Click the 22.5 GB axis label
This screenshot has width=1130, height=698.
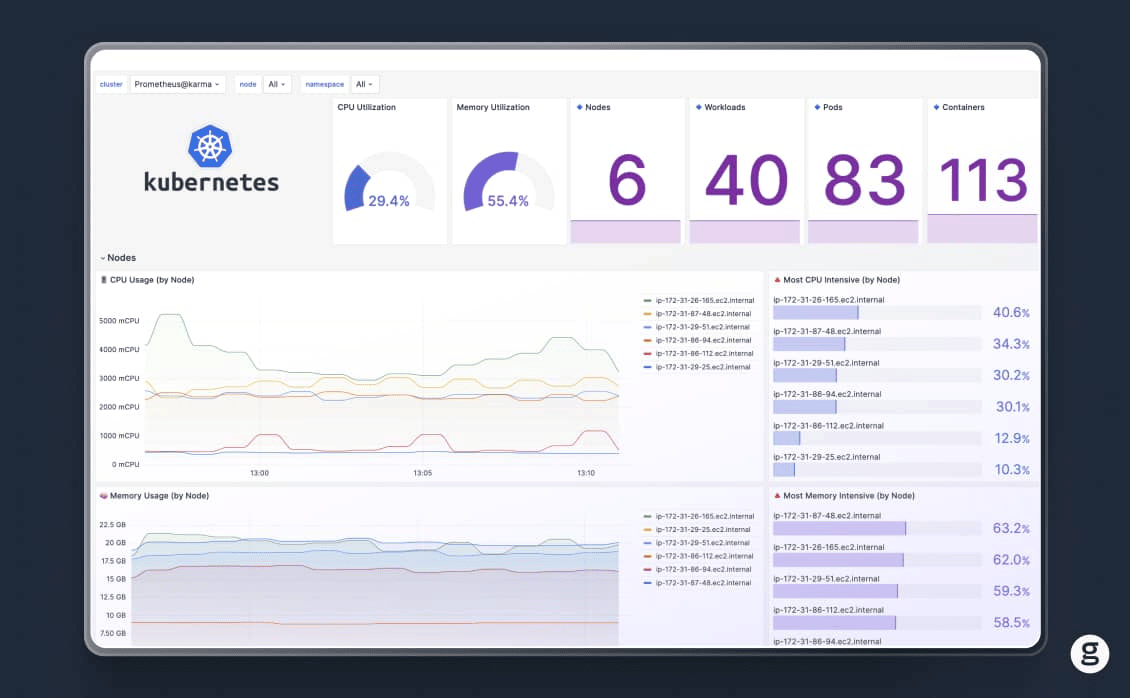pyautogui.click(x=112, y=524)
